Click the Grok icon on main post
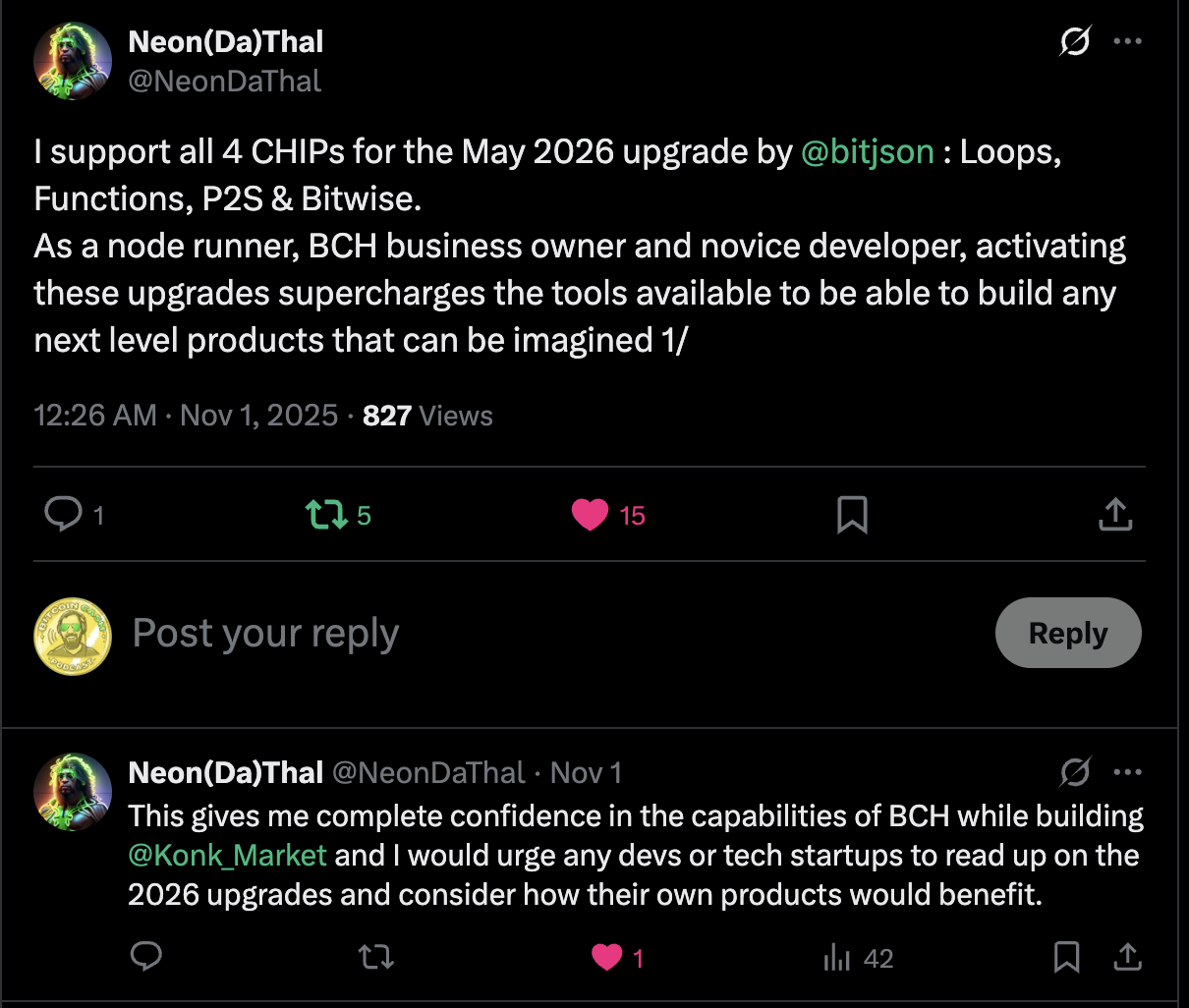1189x1008 pixels. tap(1075, 41)
